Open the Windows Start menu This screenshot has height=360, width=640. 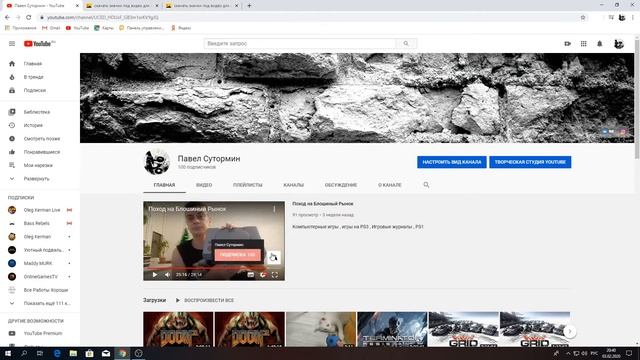click(8, 353)
